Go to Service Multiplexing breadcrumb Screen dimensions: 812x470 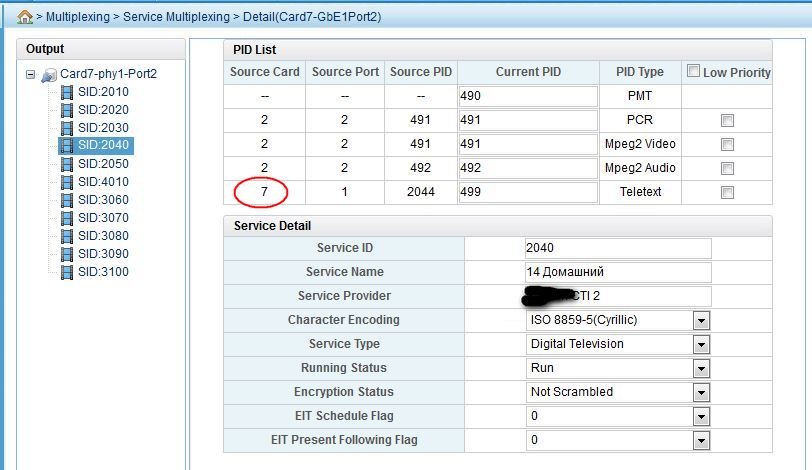click(176, 17)
